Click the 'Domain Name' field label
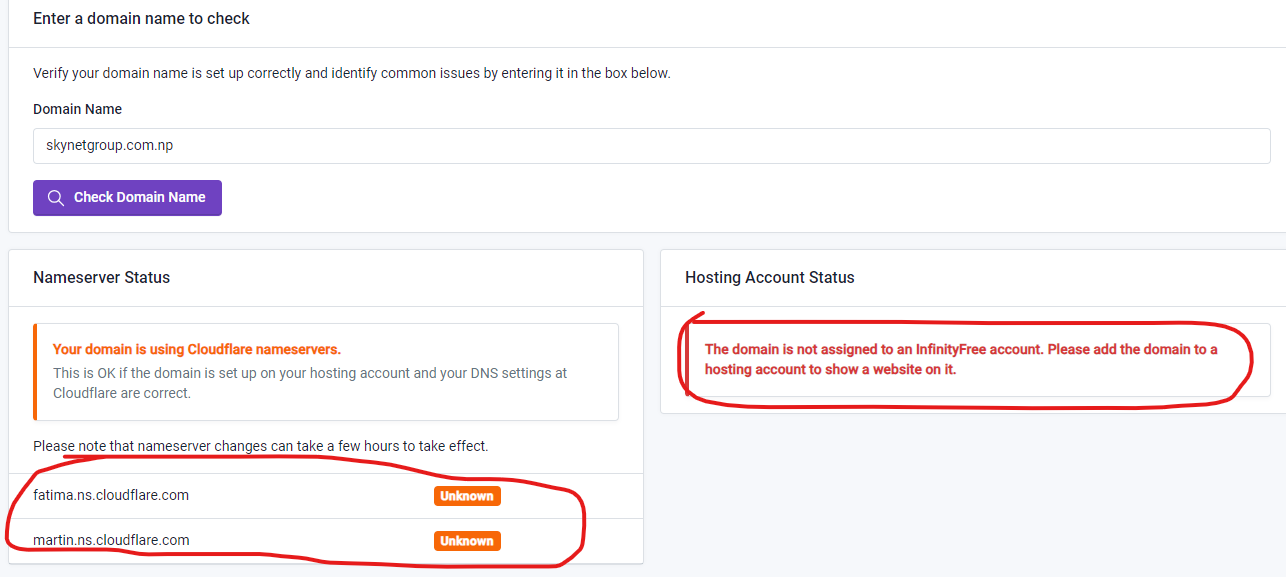 pos(77,109)
